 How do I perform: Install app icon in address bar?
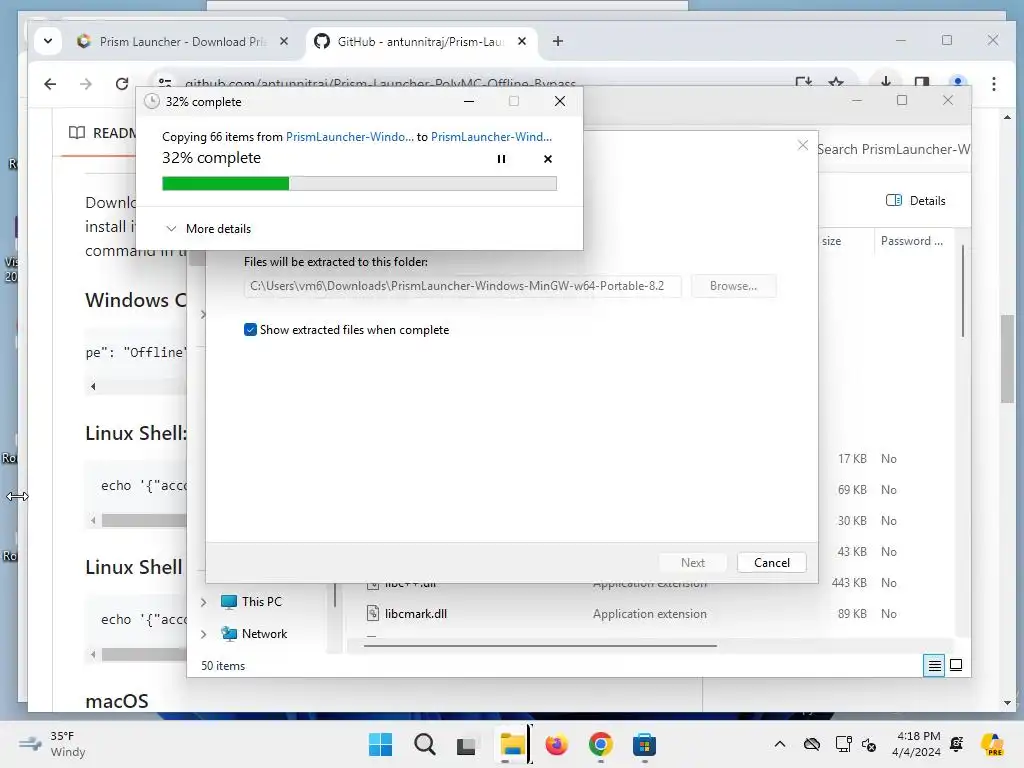coord(803,83)
